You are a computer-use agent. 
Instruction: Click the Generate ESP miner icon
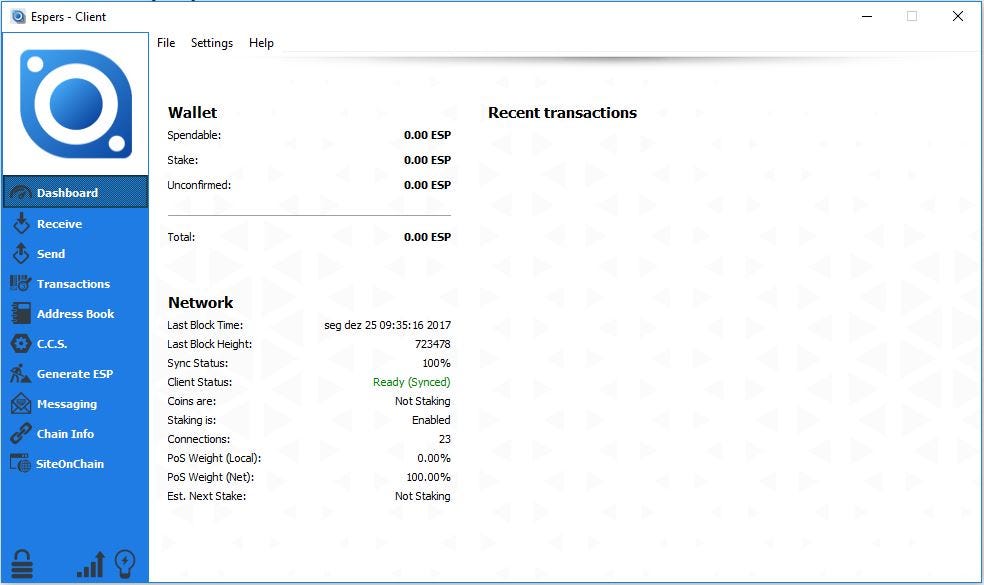[20, 373]
